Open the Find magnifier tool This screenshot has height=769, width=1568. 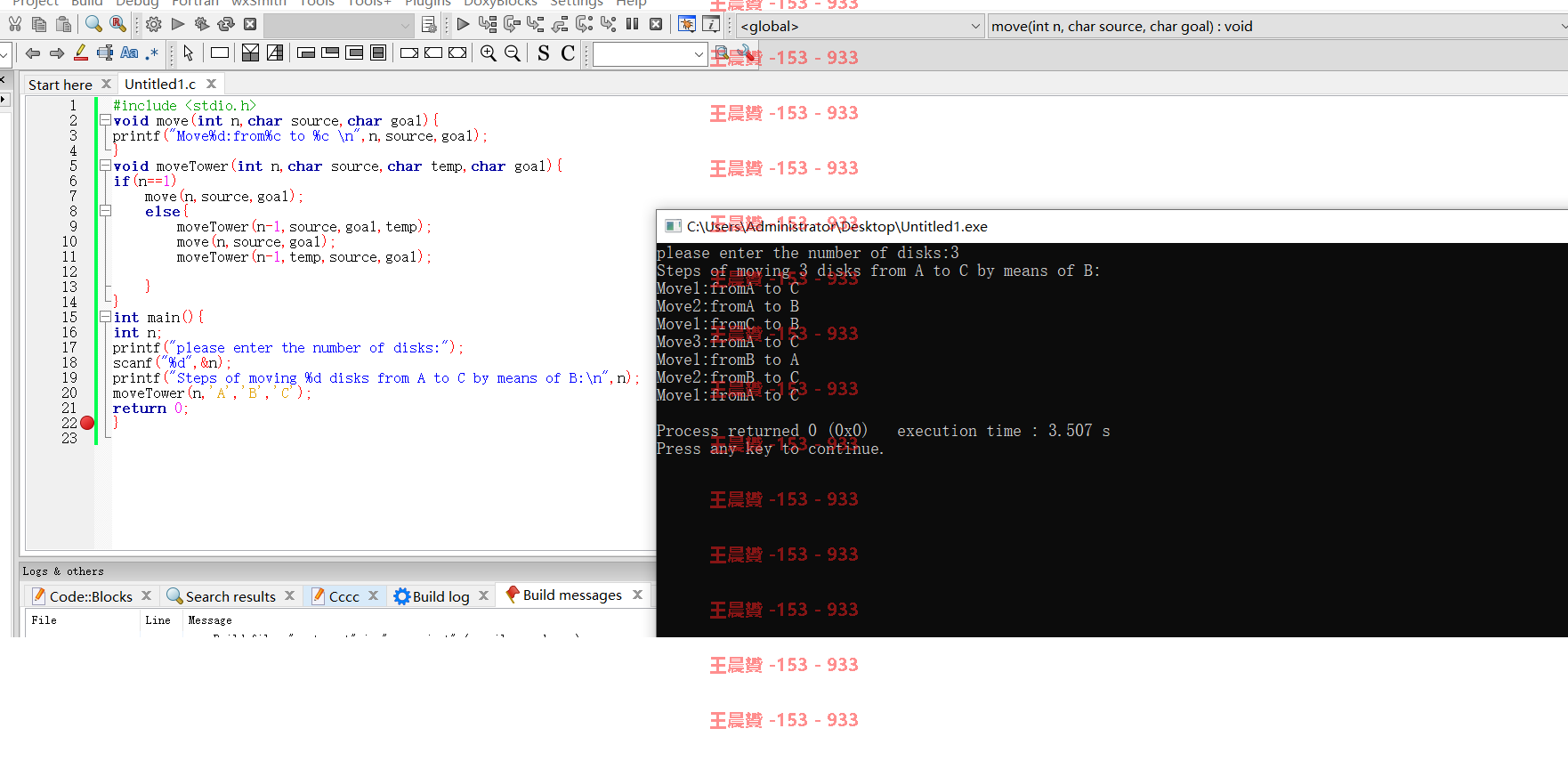click(93, 24)
